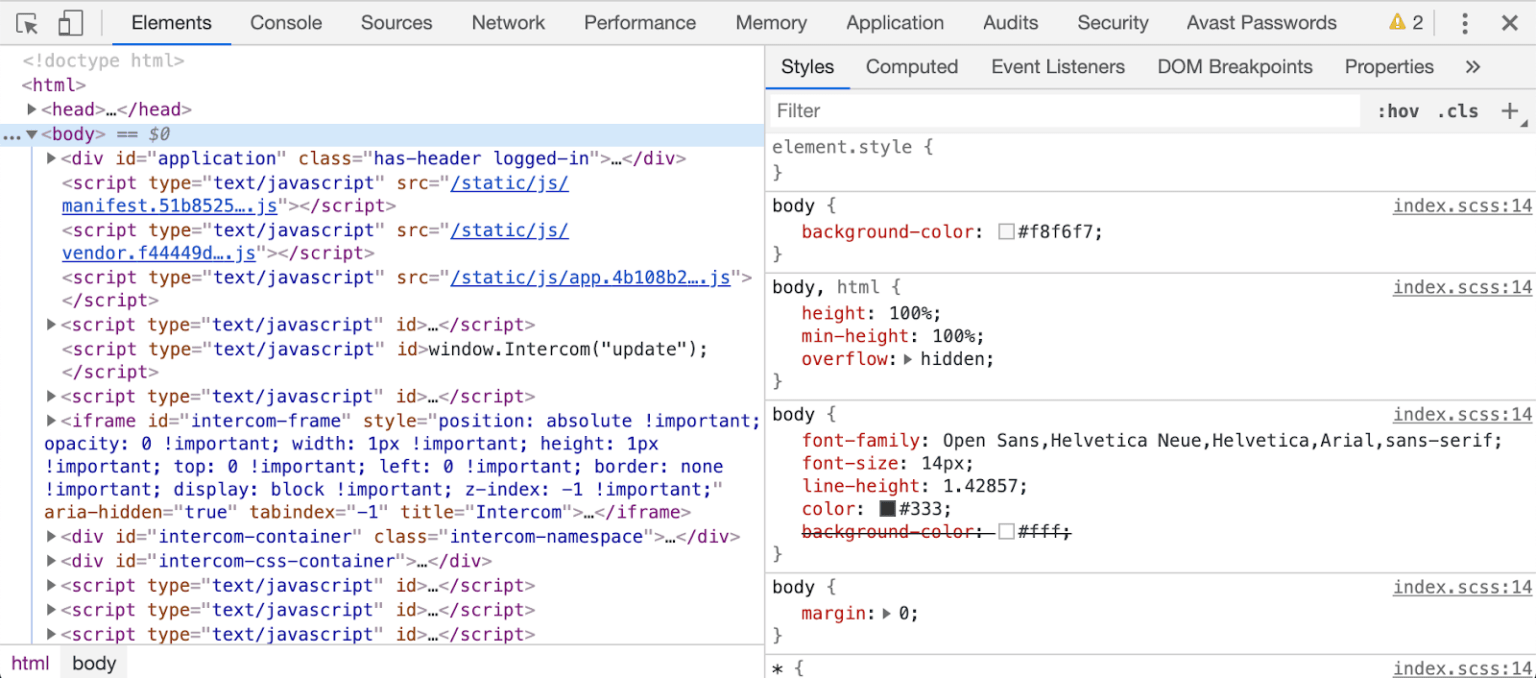Screen dimensions: 1536x678
Task: Go to the Network tab
Action: pyautogui.click(x=509, y=23)
